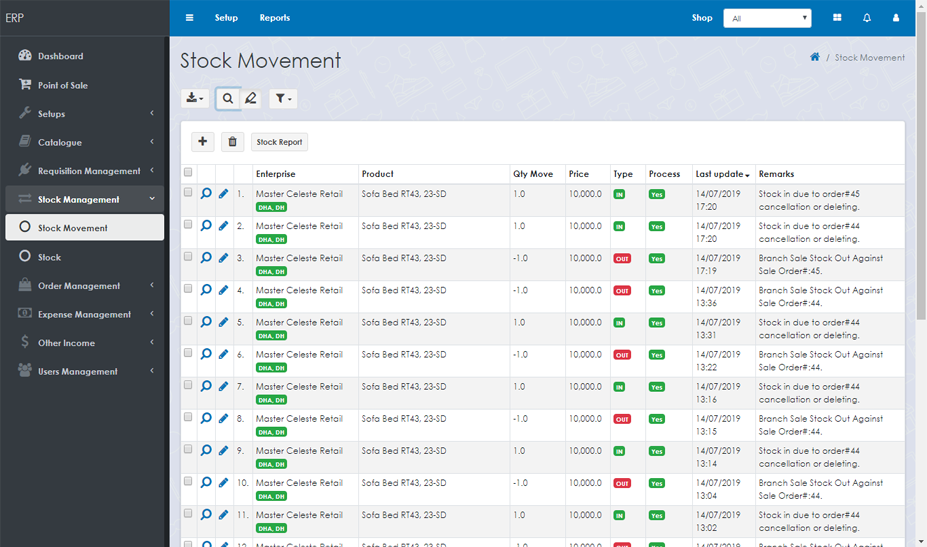
Task: Toggle the select-all checkbox in table header
Action: (x=188, y=173)
